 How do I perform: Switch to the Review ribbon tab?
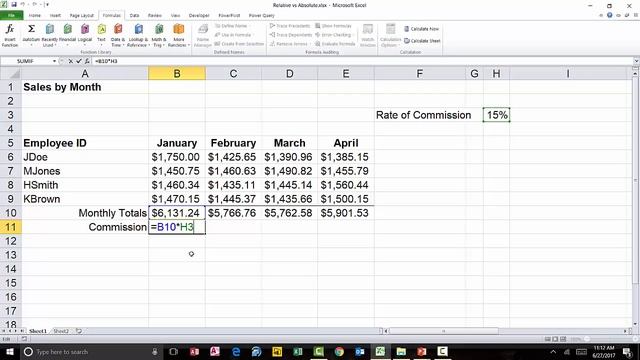pyautogui.click(x=155, y=16)
